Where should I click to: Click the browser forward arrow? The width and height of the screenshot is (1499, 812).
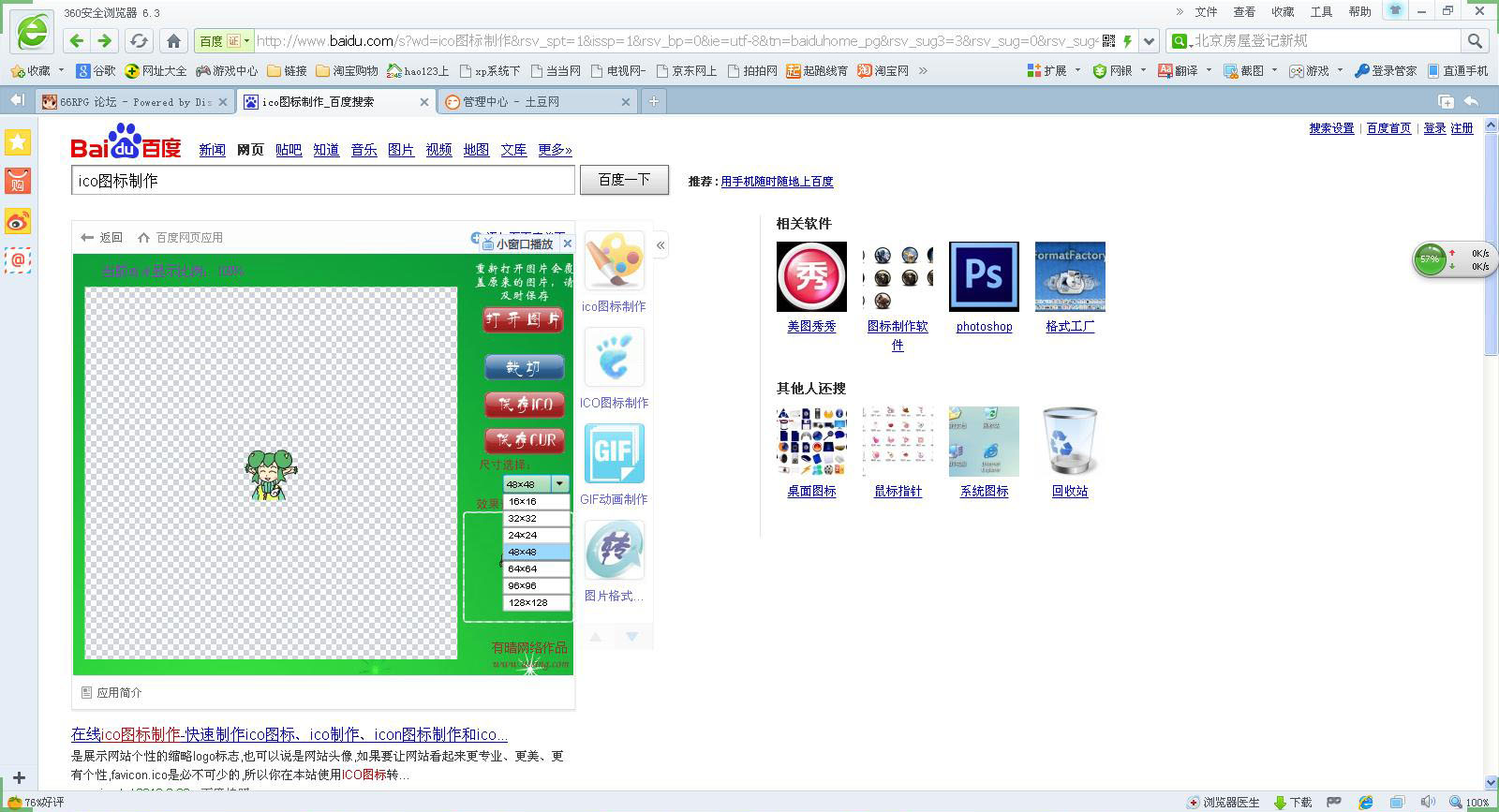(104, 40)
